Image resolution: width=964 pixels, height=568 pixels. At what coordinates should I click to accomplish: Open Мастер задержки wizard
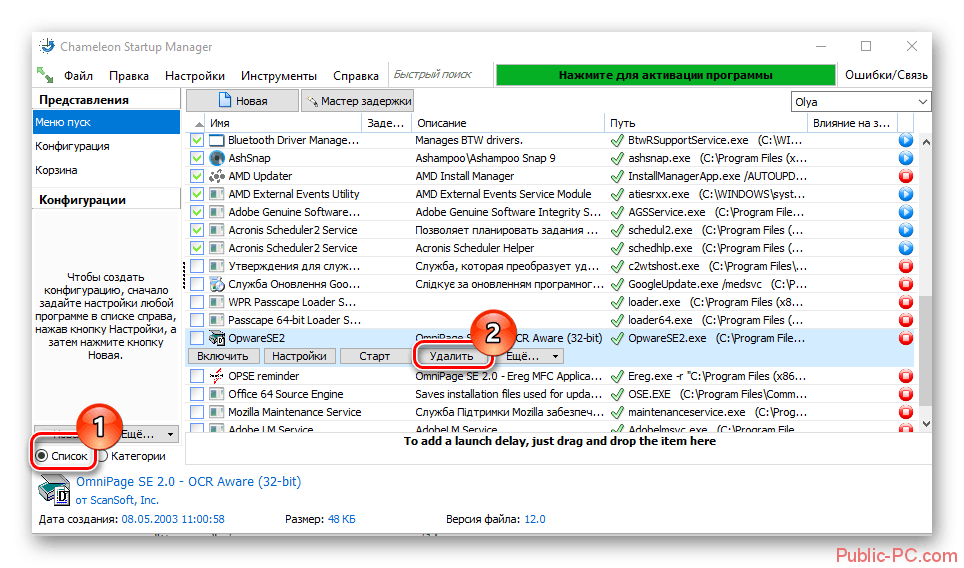tap(358, 101)
